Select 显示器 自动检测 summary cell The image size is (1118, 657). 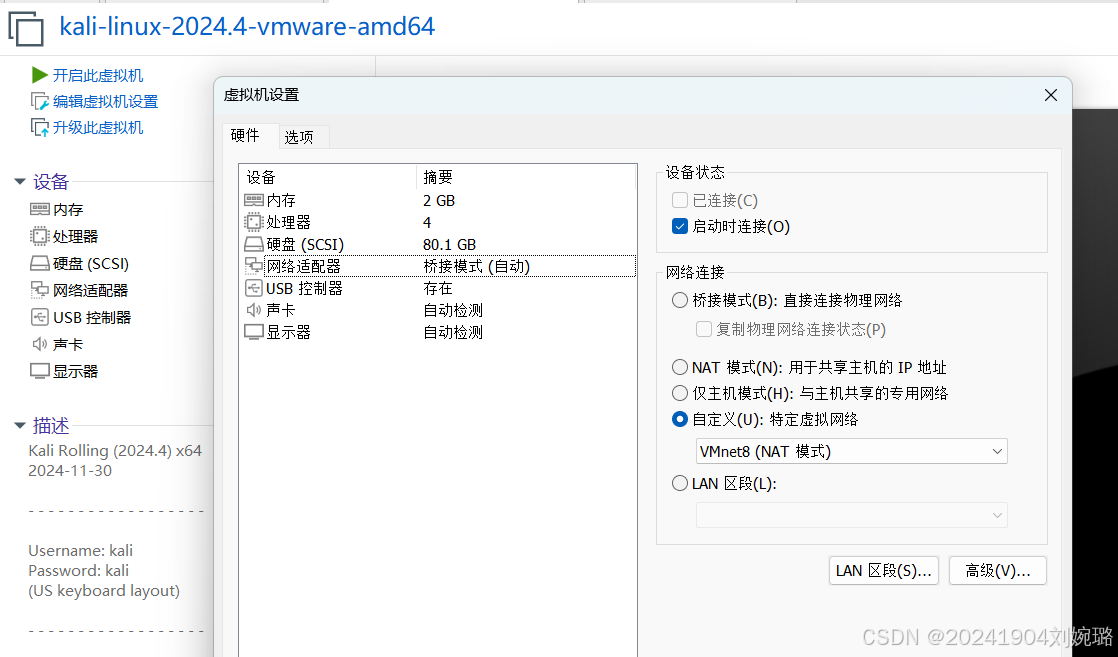453,332
